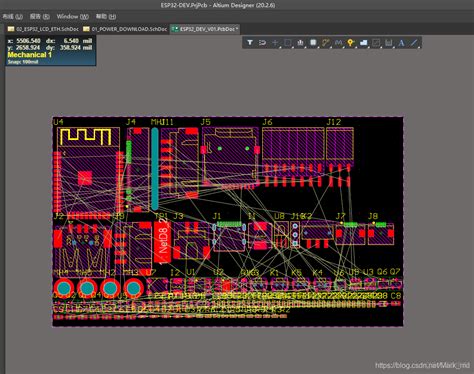Choose the polygon pour toolbar icon
This screenshot has height=374, width=474.
(x=363, y=43)
